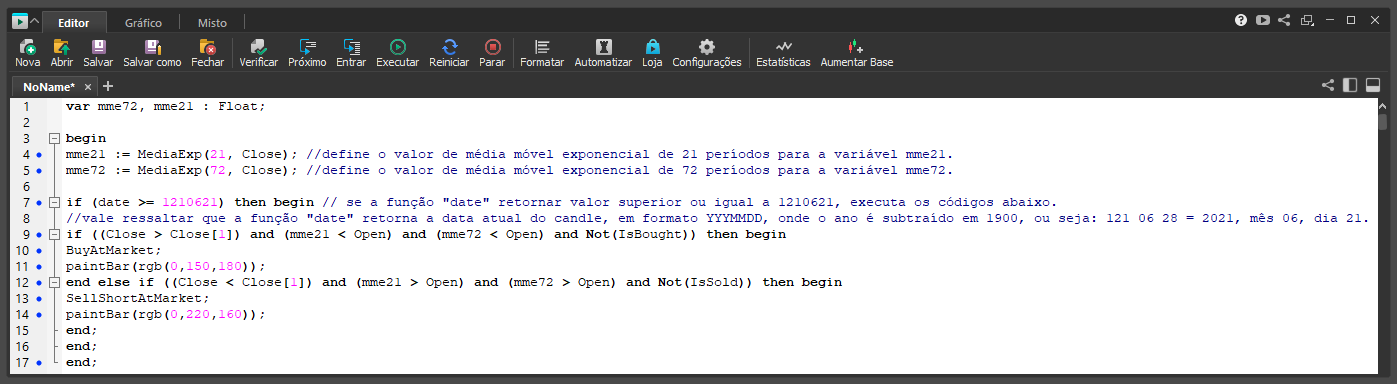
Task: Click line number 1 in the gutter
Action: click(x=26, y=106)
